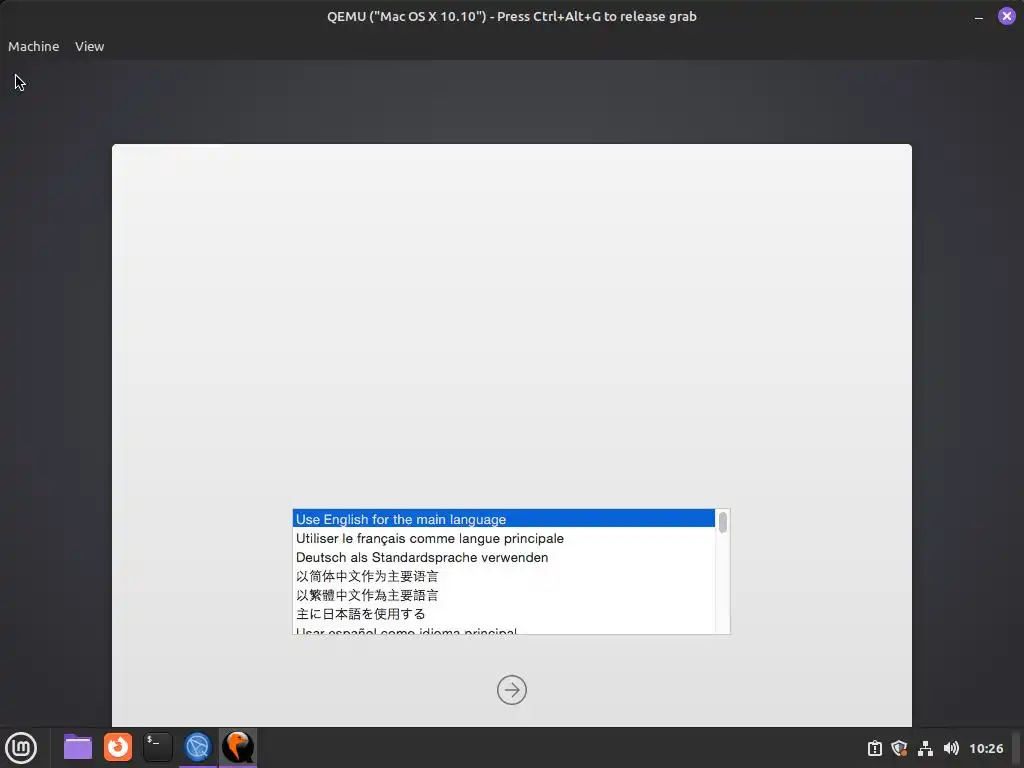The width and height of the screenshot is (1024, 768).
Task: Select 以繁體中文作為主要語言 language row
Action: (x=504, y=595)
